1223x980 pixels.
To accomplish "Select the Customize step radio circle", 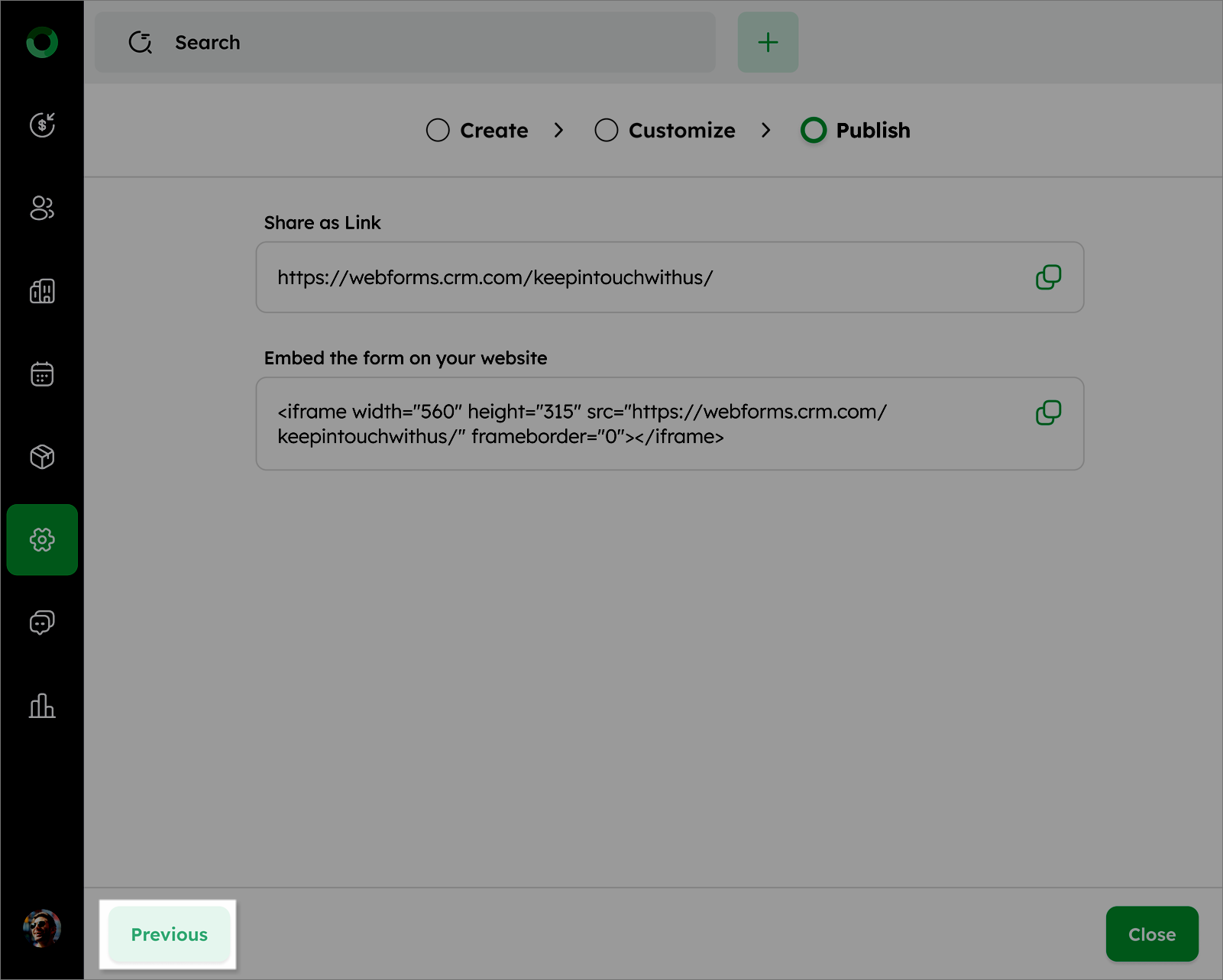I will 607,131.
